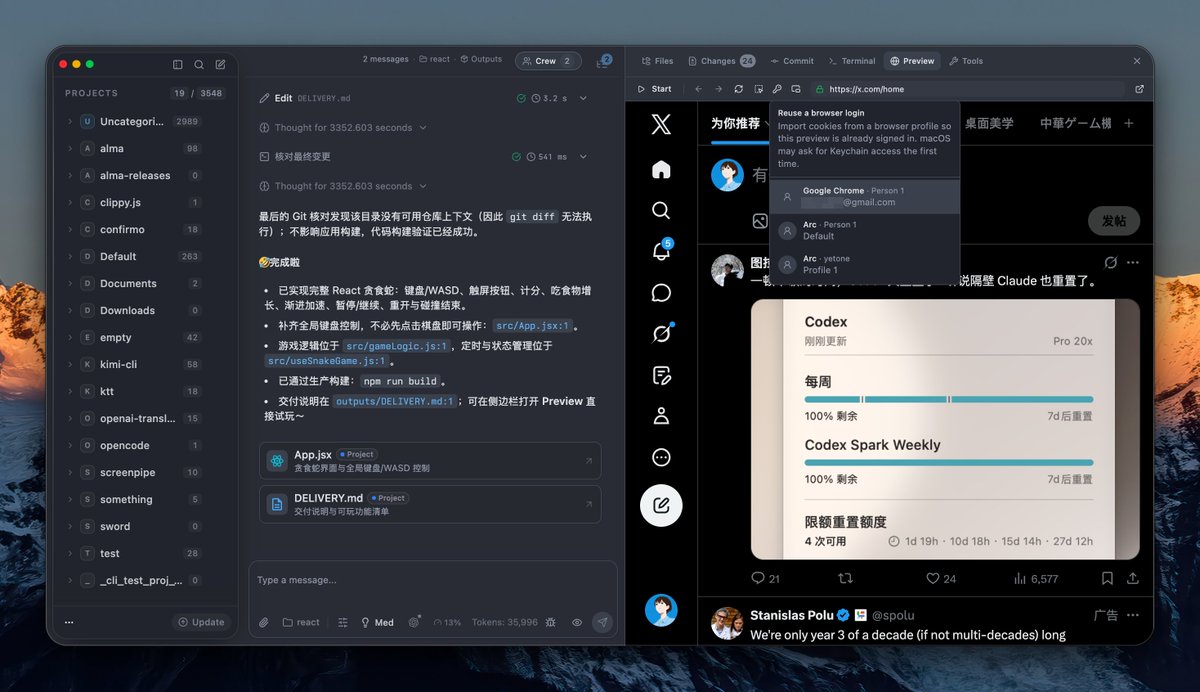The width and height of the screenshot is (1200, 692).
Task: Go back in the preview browser
Action: pyautogui.click(x=699, y=89)
